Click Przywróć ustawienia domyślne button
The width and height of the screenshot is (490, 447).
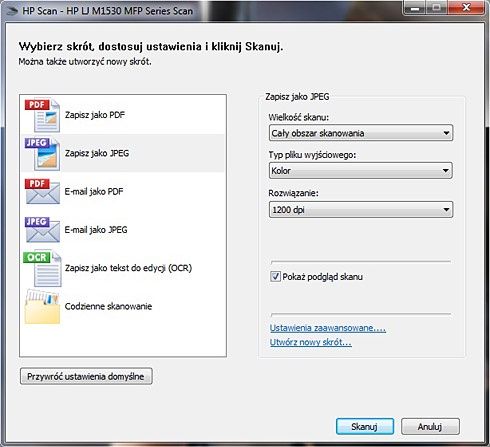pyautogui.click(x=86, y=376)
